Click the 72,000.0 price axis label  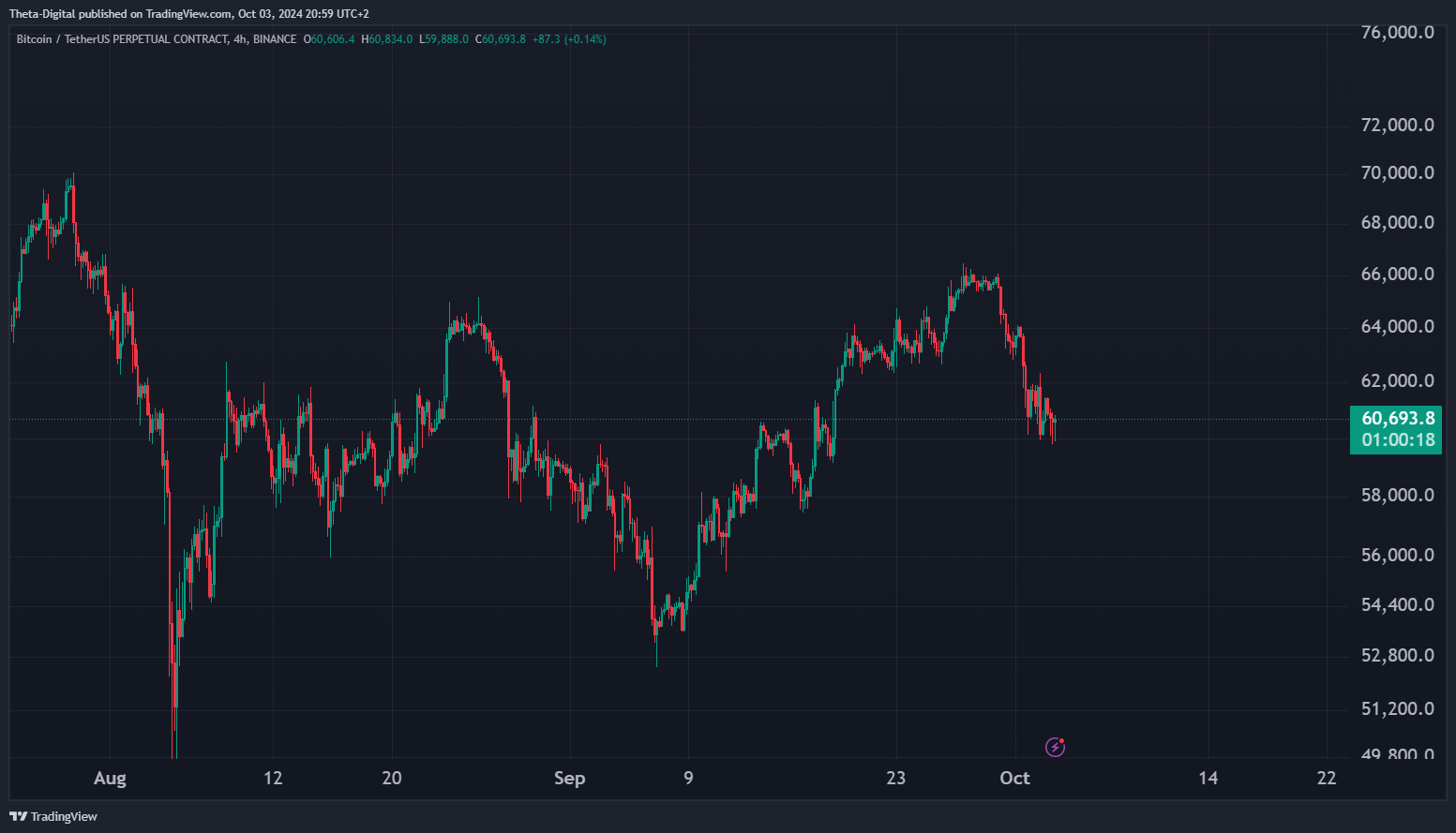(1397, 125)
